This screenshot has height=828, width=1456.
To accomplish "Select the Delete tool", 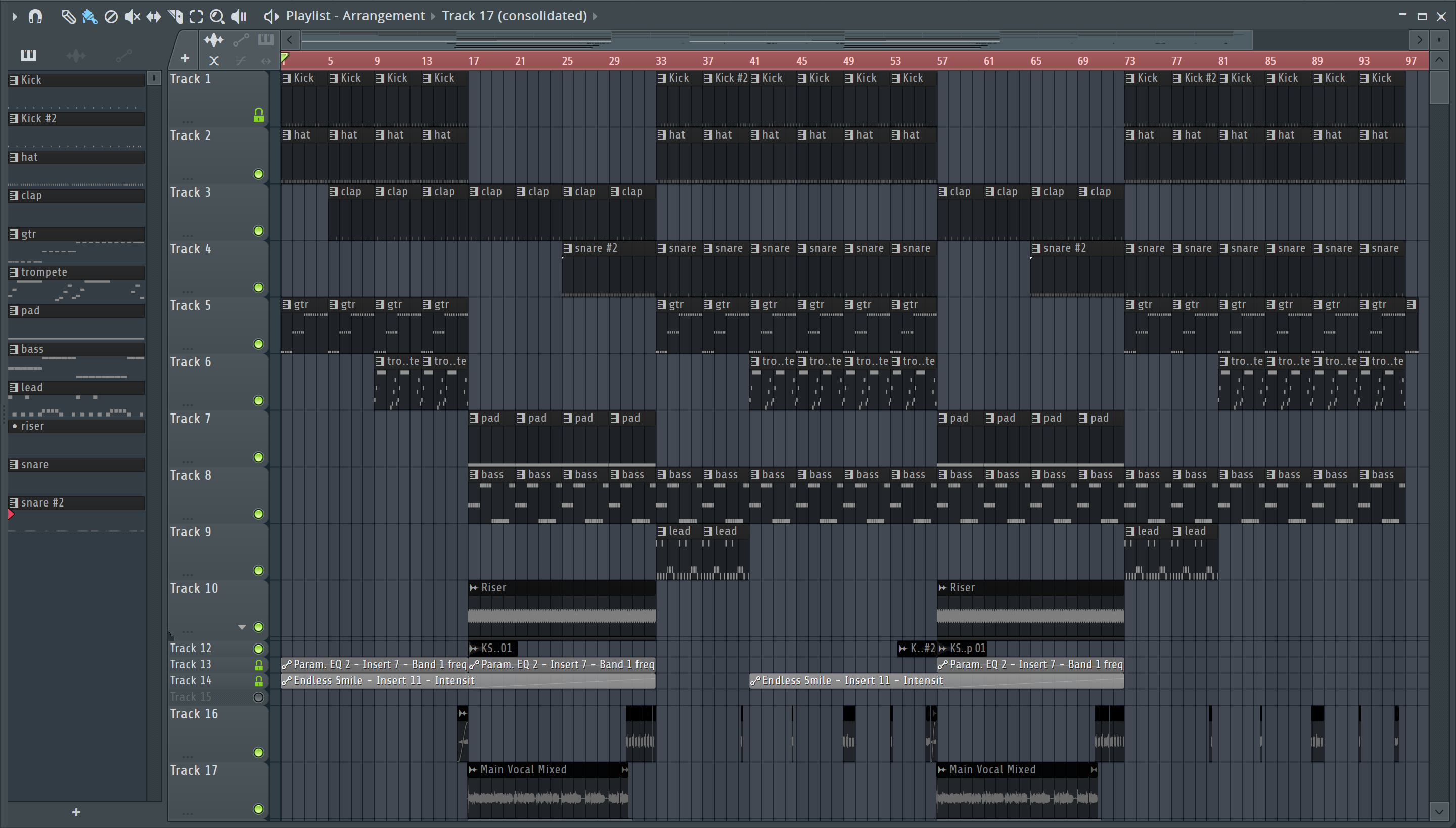I will coord(111,17).
